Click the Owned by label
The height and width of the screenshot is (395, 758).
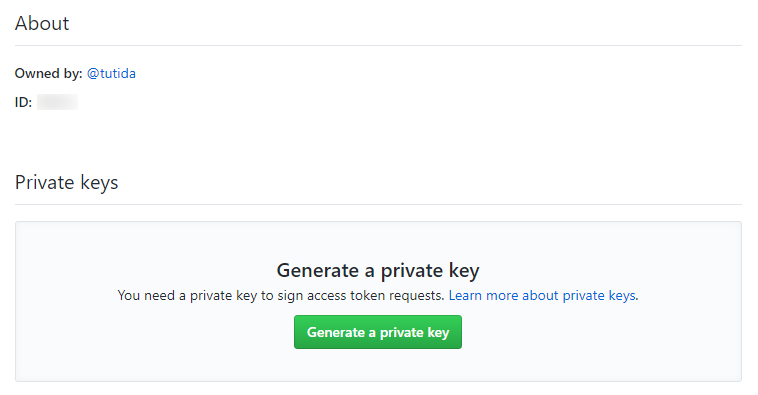click(49, 73)
